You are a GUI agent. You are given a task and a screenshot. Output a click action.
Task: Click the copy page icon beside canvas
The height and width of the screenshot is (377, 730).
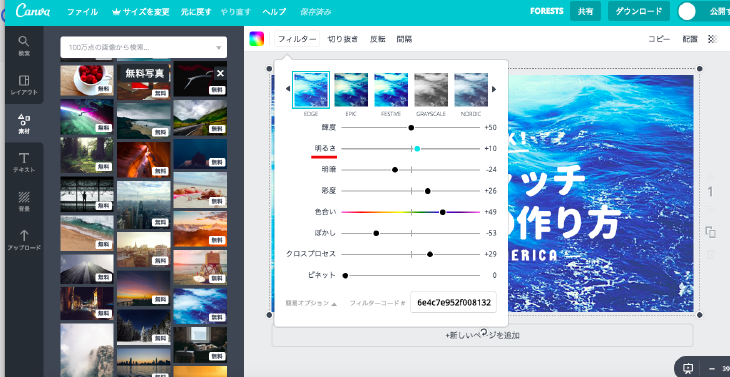(x=710, y=232)
